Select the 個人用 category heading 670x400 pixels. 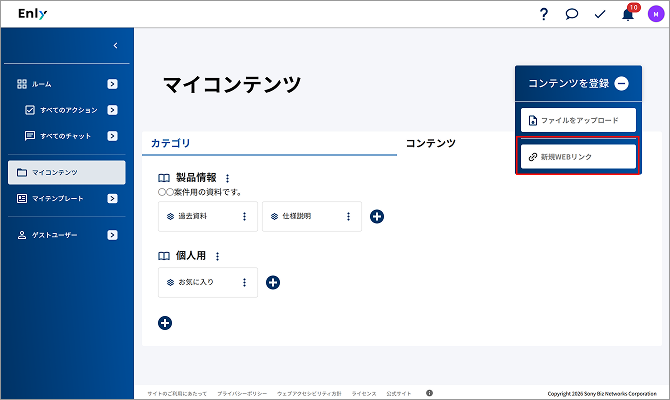click(191, 256)
